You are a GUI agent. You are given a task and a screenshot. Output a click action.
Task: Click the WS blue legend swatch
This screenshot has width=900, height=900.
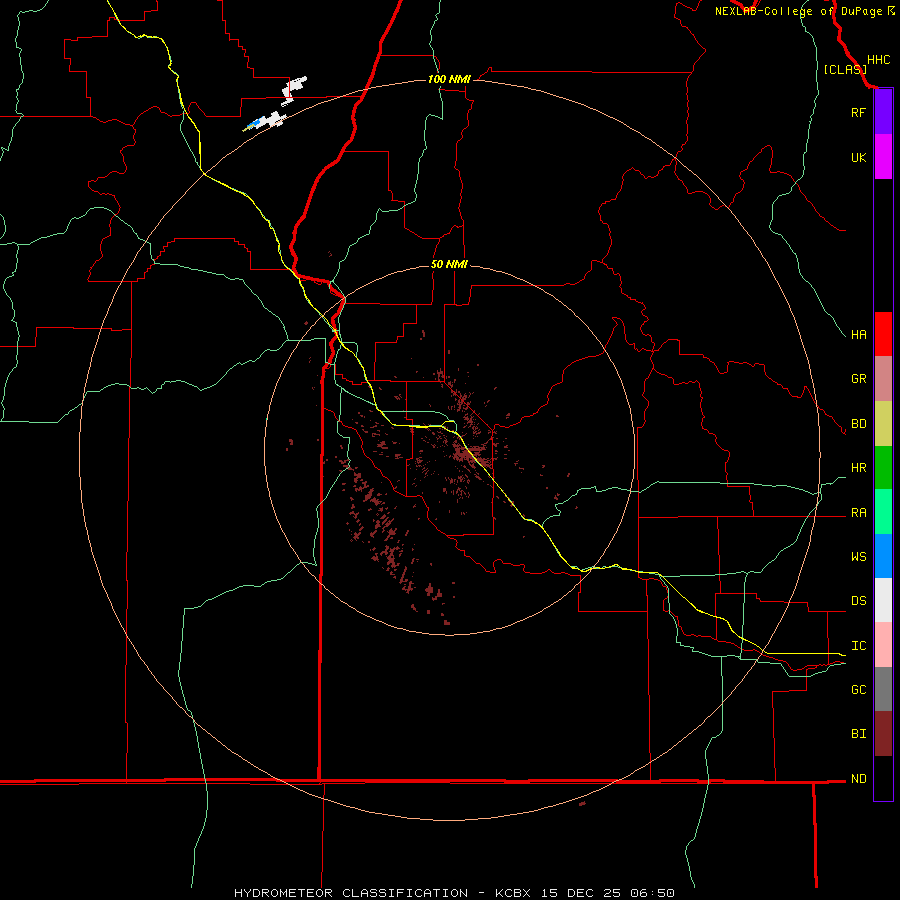(883, 556)
